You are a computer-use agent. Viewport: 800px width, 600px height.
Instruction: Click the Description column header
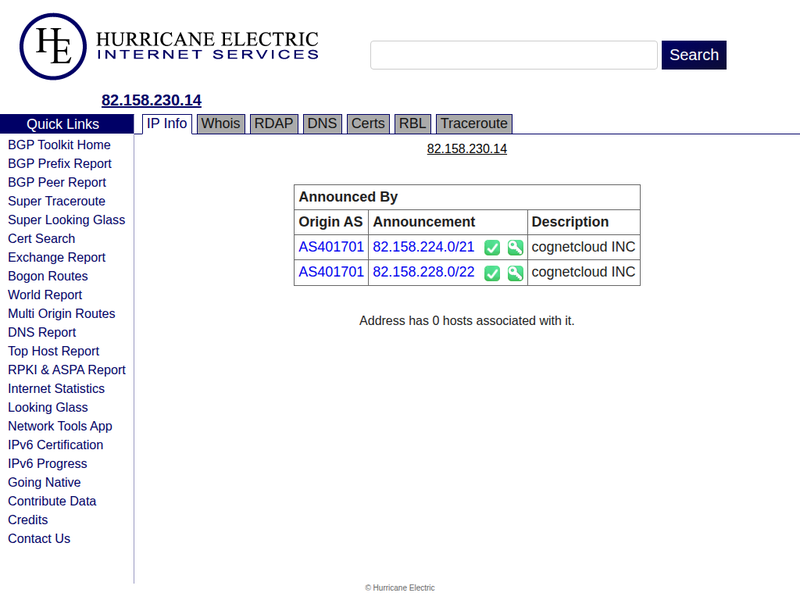coord(584,222)
